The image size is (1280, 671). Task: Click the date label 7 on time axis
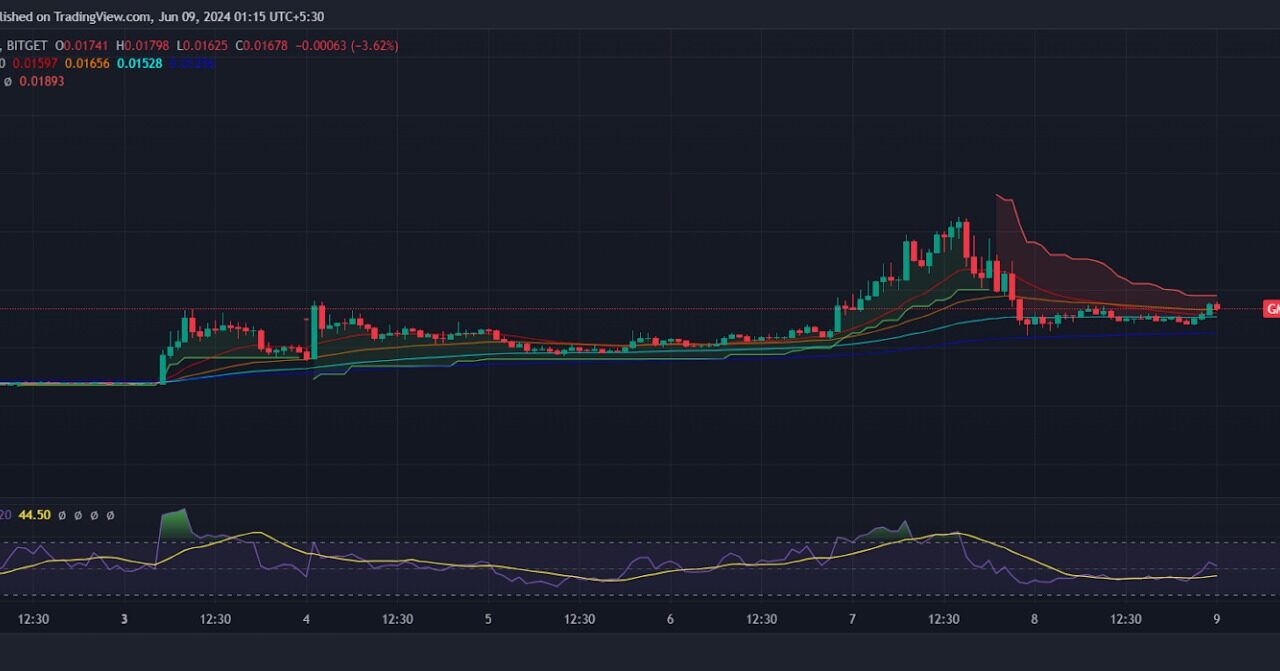852,619
